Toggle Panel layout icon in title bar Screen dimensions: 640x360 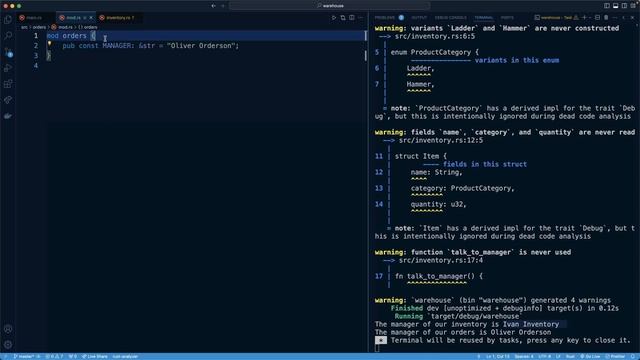tap(616, 6)
